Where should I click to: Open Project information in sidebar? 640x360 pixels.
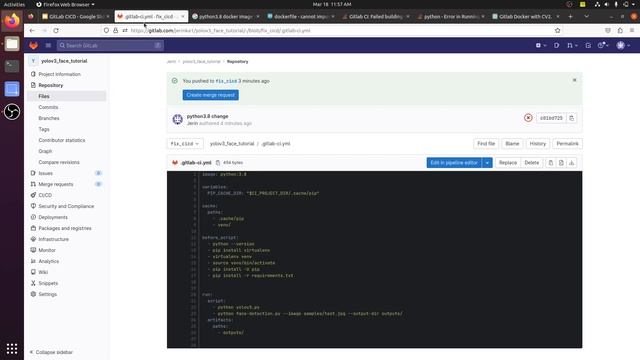(60, 74)
